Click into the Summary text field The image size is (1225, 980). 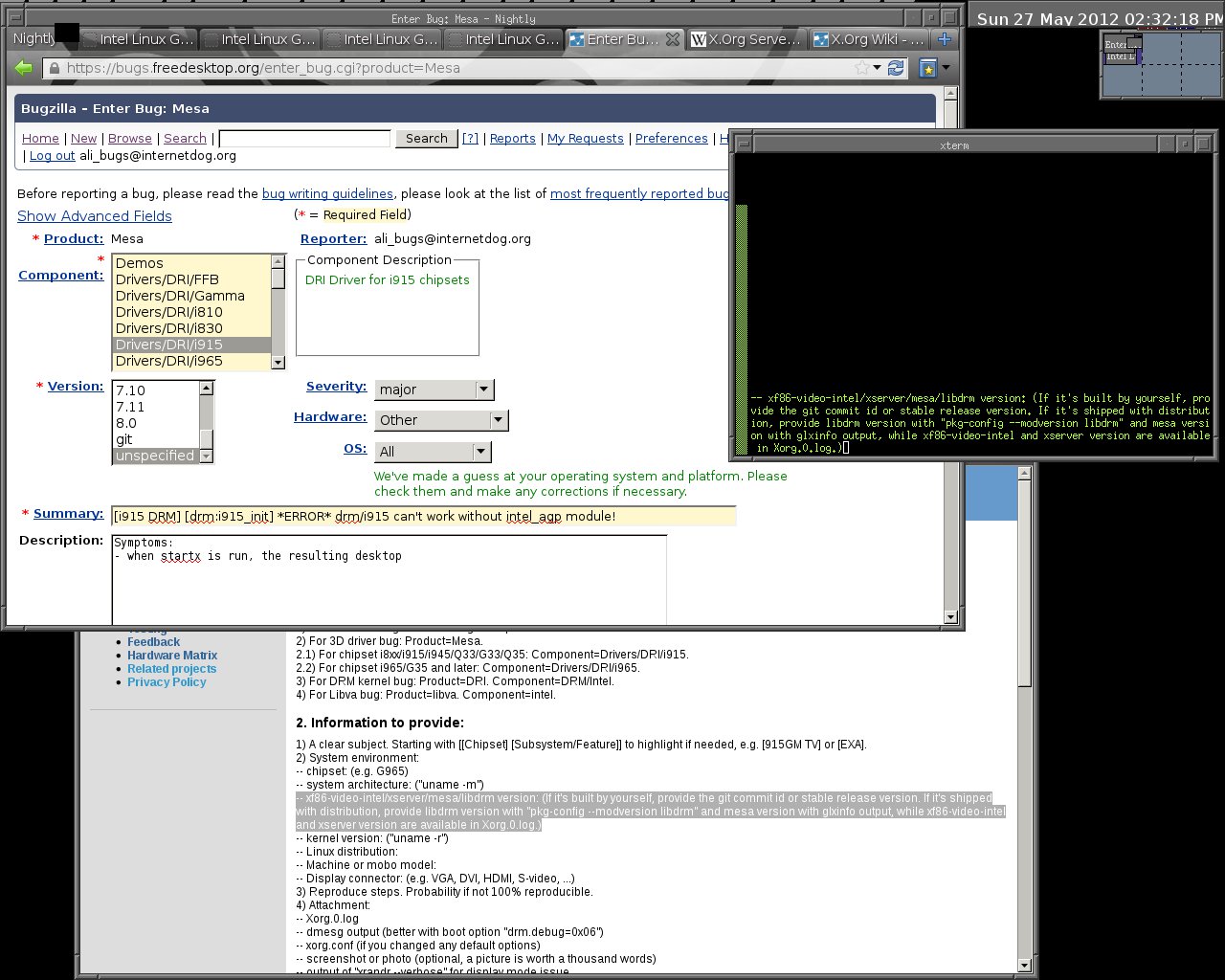tap(423, 517)
